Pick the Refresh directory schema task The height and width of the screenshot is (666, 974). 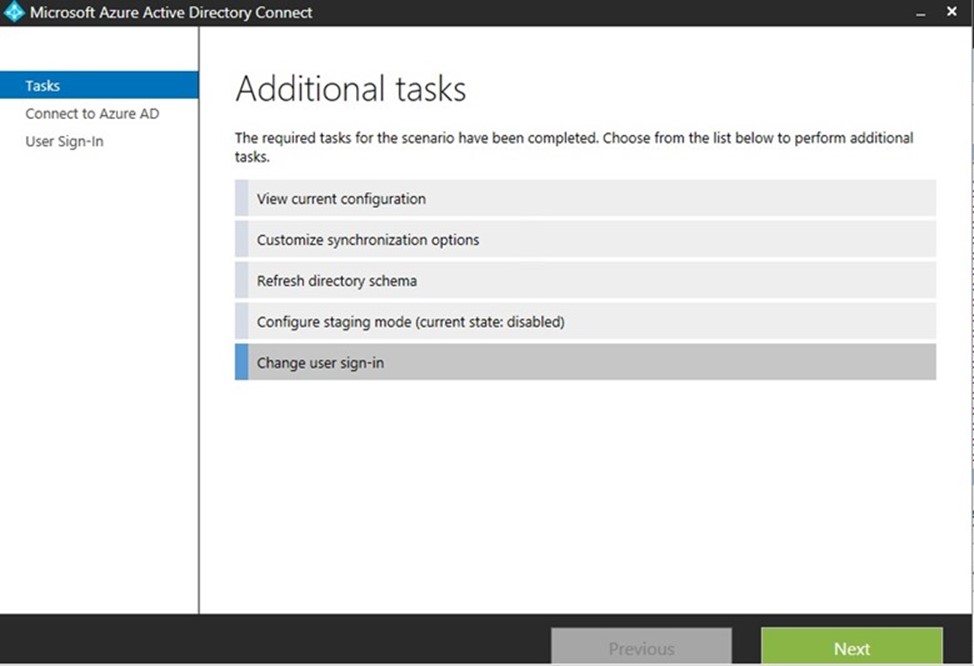coord(585,281)
